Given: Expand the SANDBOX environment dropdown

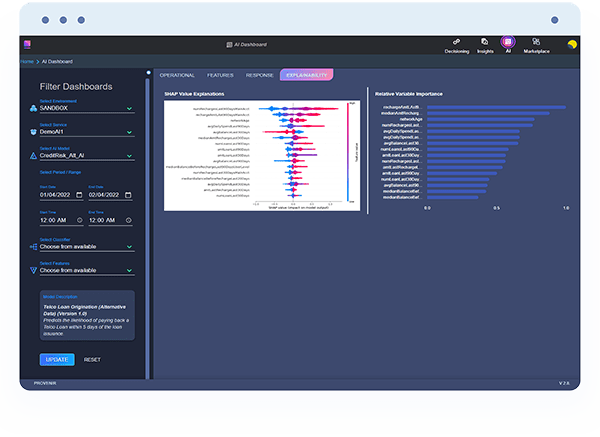Looking at the screenshot, I should click(129, 109).
